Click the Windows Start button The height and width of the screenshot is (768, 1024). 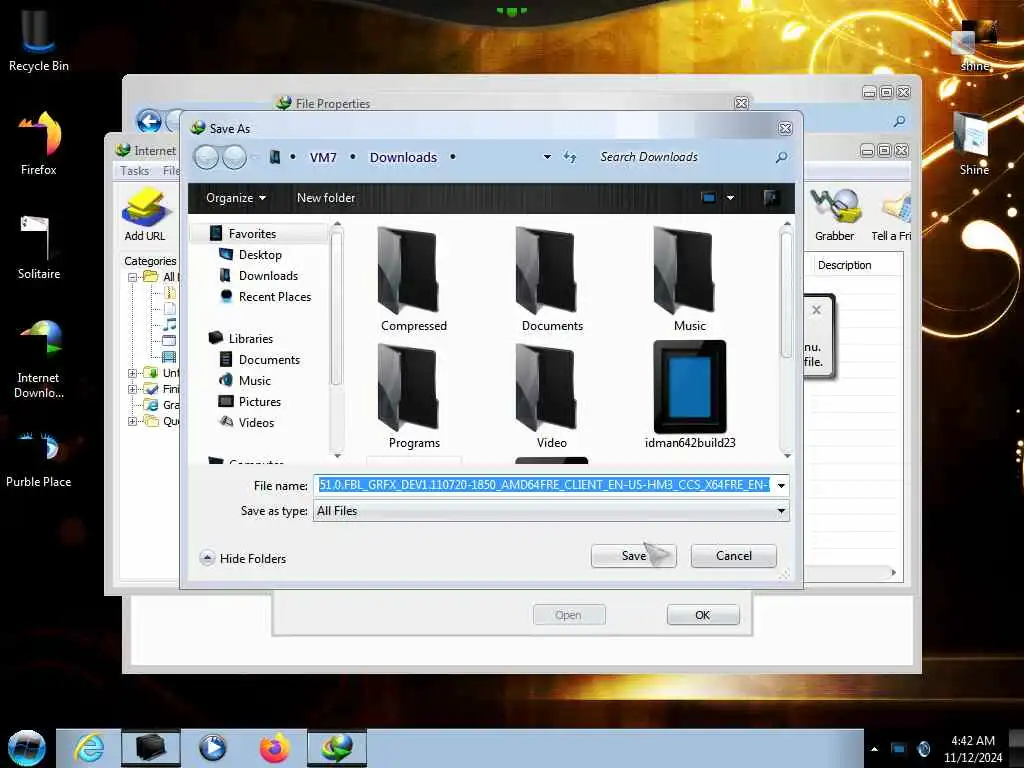pos(26,748)
